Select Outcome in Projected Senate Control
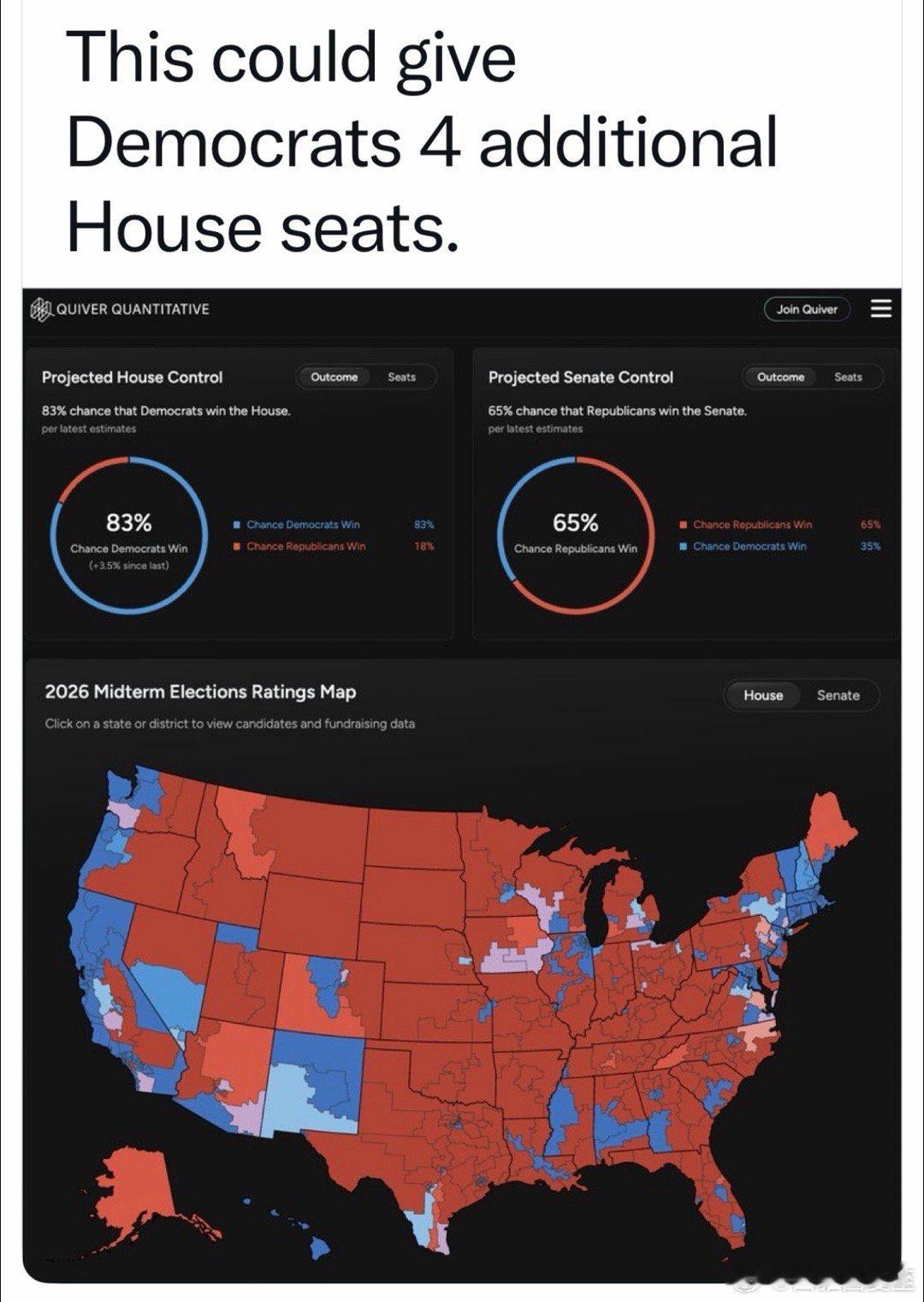Screen dimensions: 924x1302 (x=780, y=377)
